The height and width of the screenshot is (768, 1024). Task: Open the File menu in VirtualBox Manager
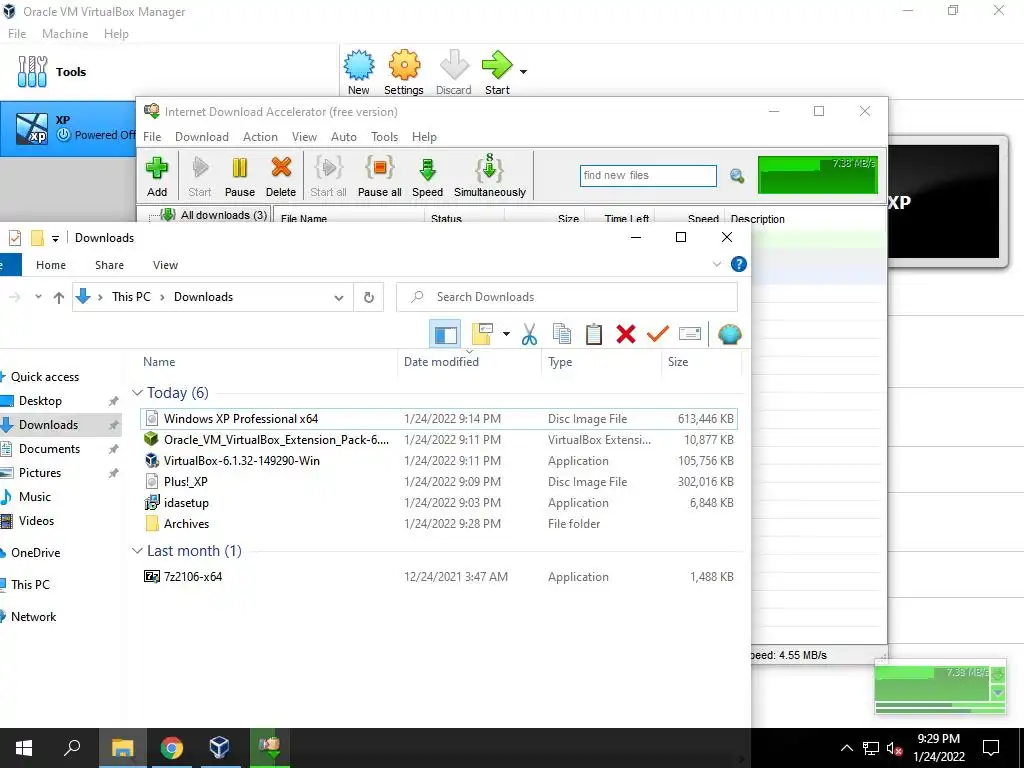[x=17, y=34]
